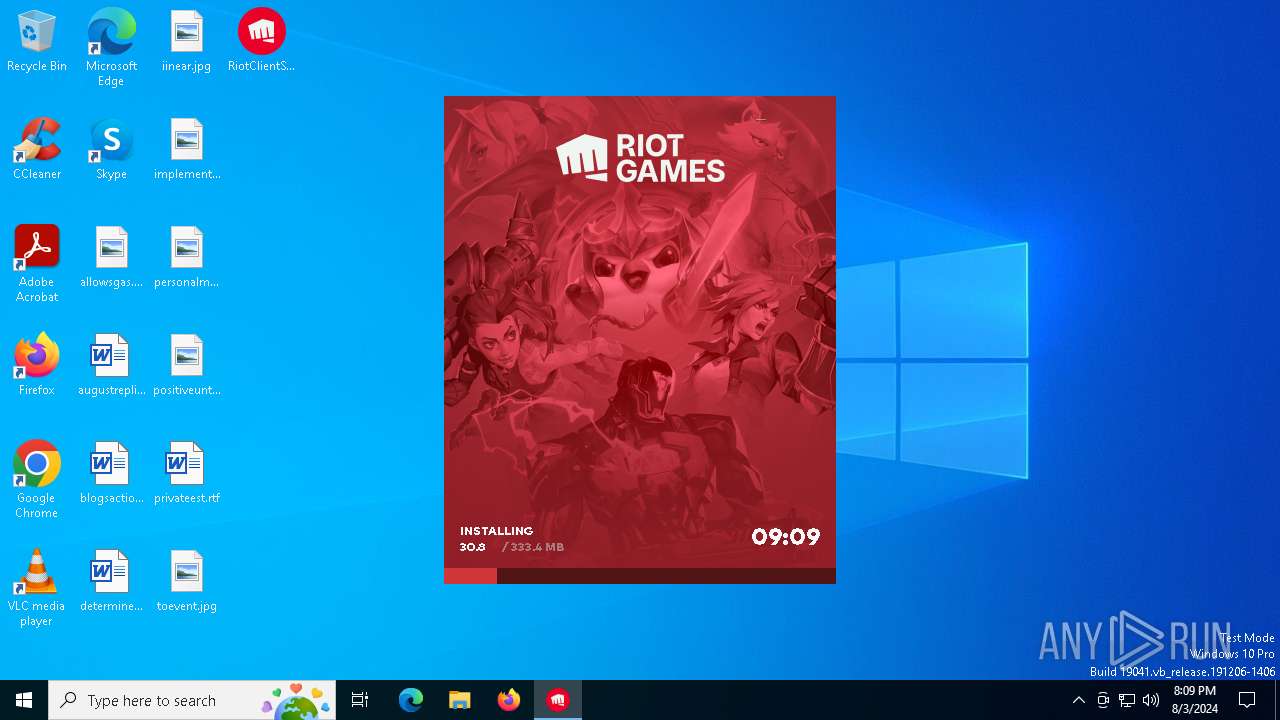Select the augustrepli... Word document
The image size is (1280, 720).
tap(111, 366)
